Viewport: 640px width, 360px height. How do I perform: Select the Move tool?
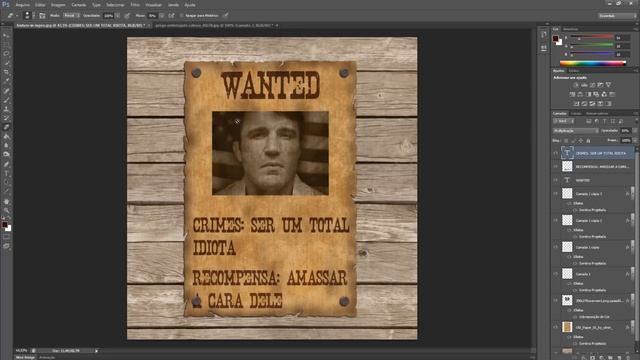click(x=6, y=36)
